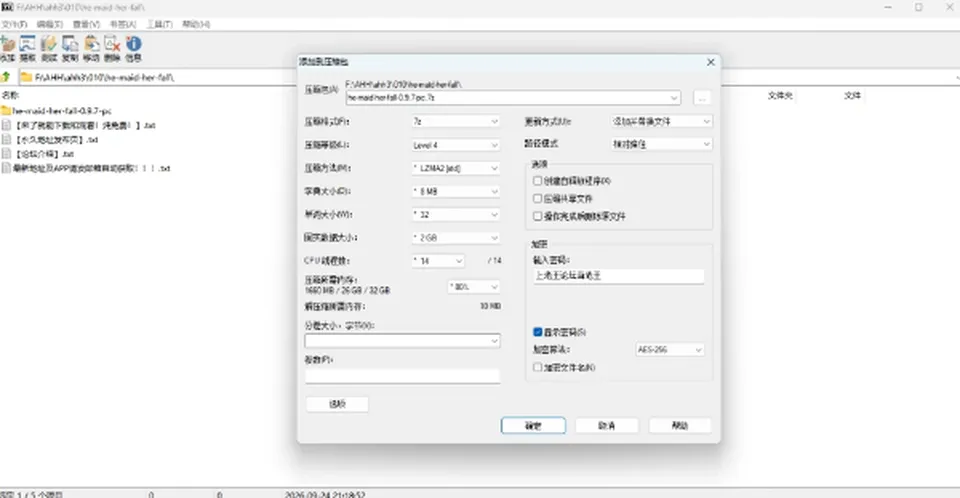Go up one folder with the green arrow
The height and width of the screenshot is (498, 960).
point(6,77)
